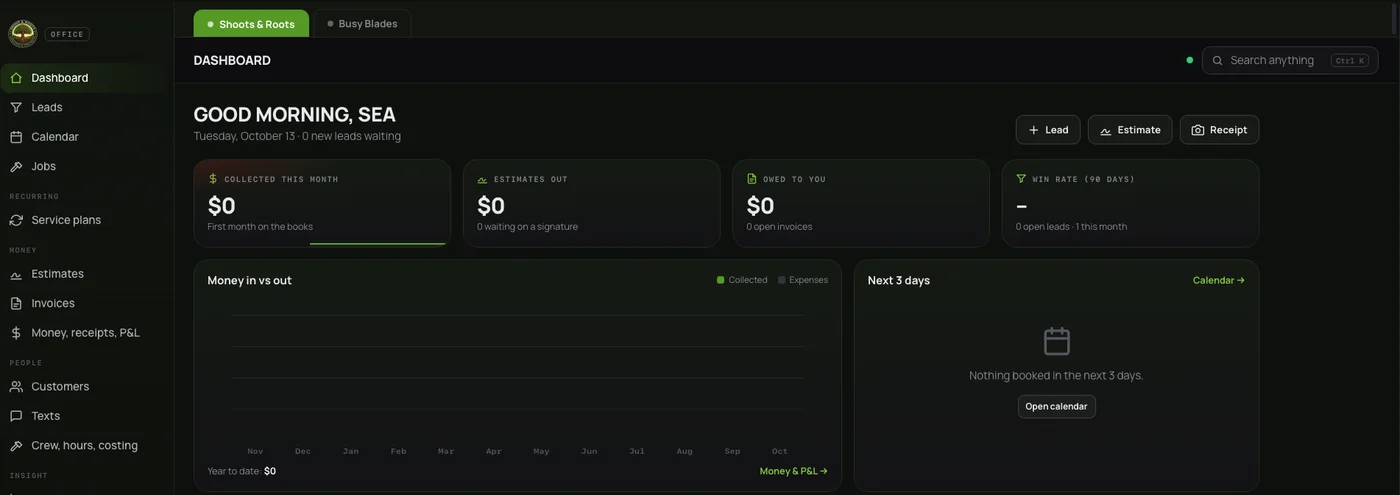Screen dimensions: 1400x495
Task: Click the green progress bar under Collected
Action: click(377, 244)
